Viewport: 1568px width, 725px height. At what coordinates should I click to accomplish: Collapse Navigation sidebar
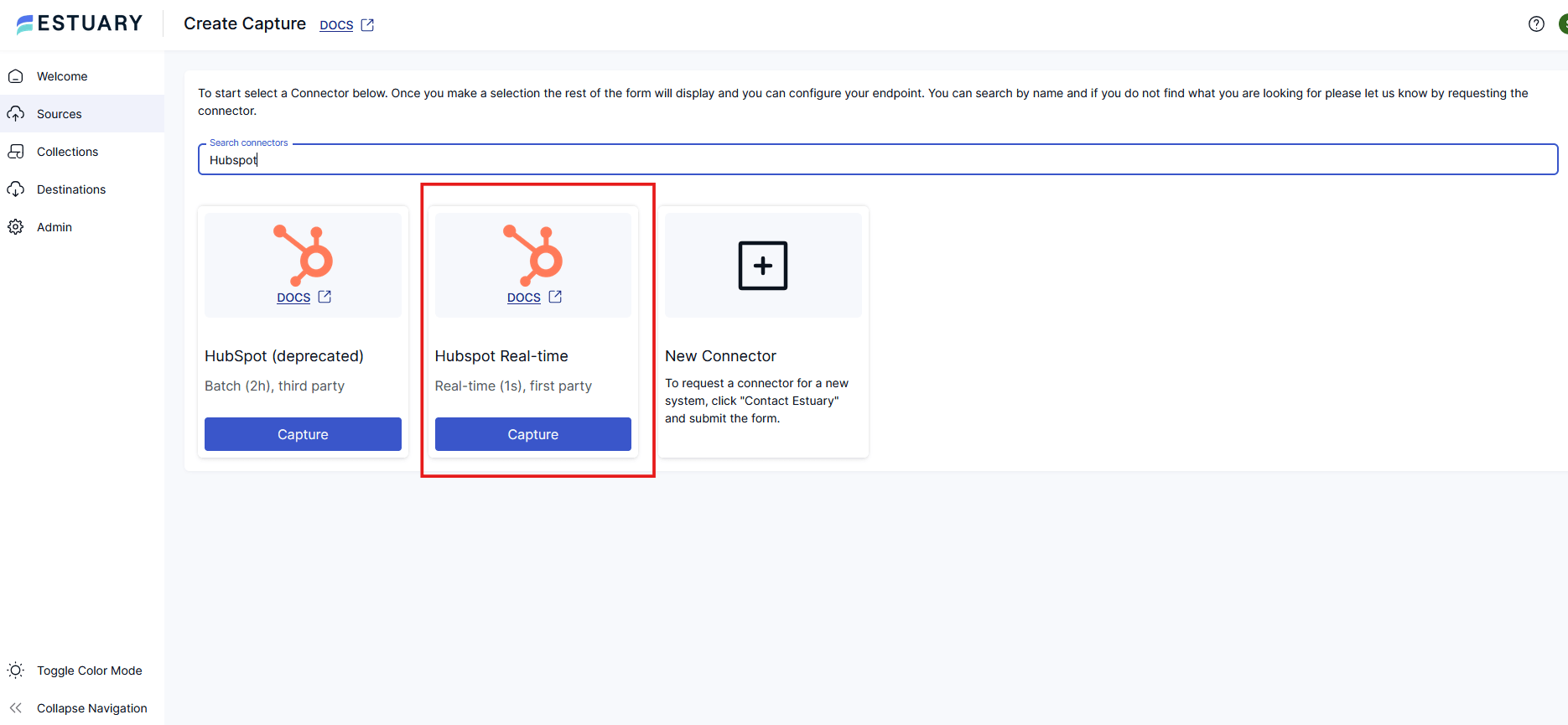click(x=82, y=708)
